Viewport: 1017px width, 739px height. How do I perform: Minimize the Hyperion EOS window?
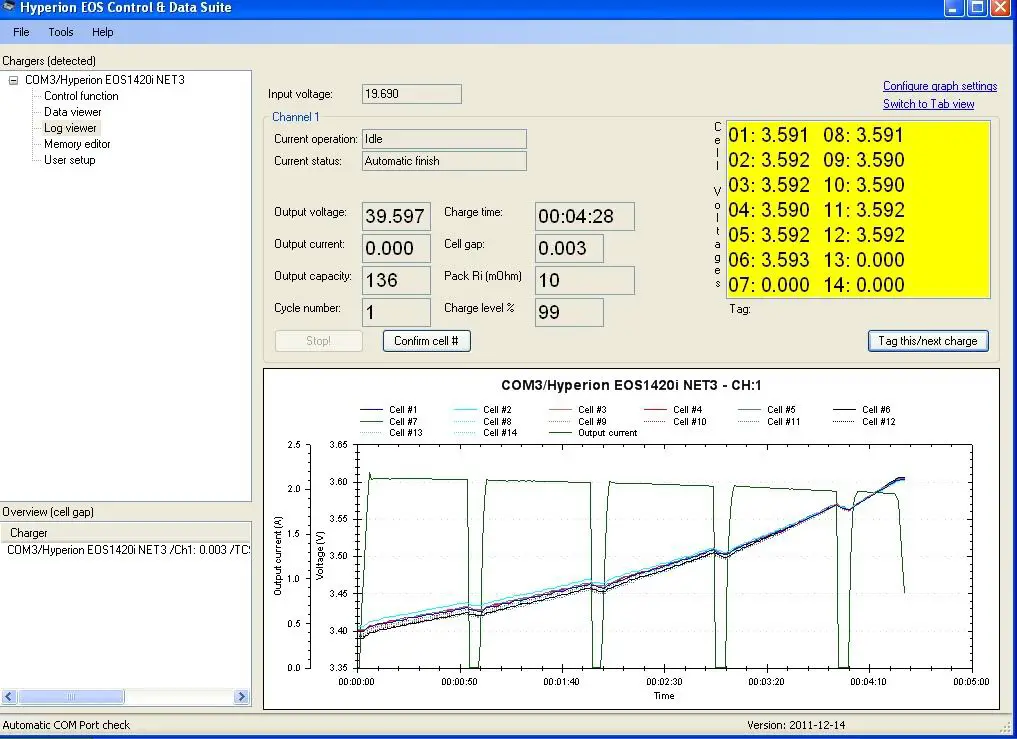pos(953,8)
